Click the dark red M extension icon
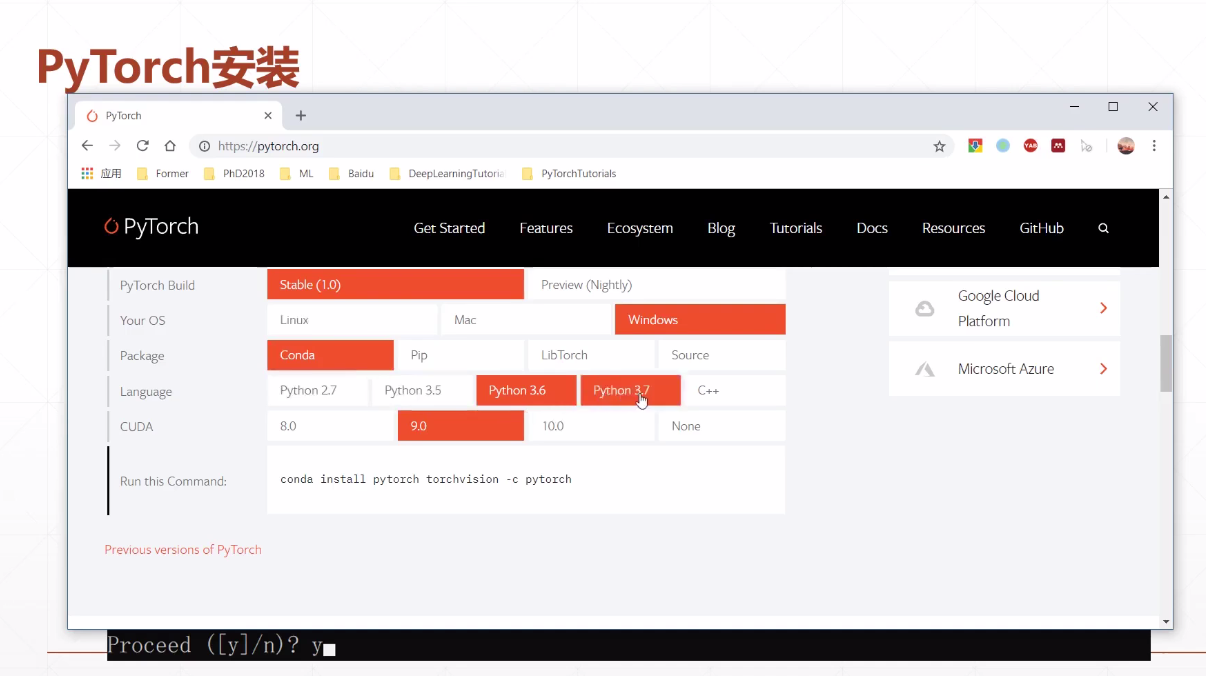1206x676 pixels. 1058,146
